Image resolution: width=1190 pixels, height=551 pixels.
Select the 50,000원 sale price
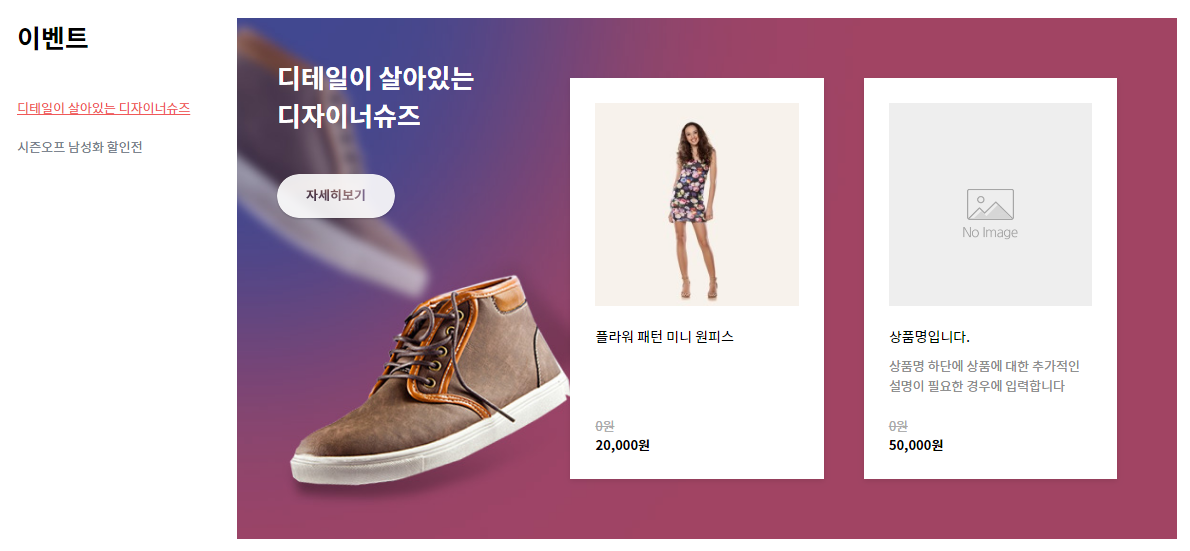coord(915,446)
